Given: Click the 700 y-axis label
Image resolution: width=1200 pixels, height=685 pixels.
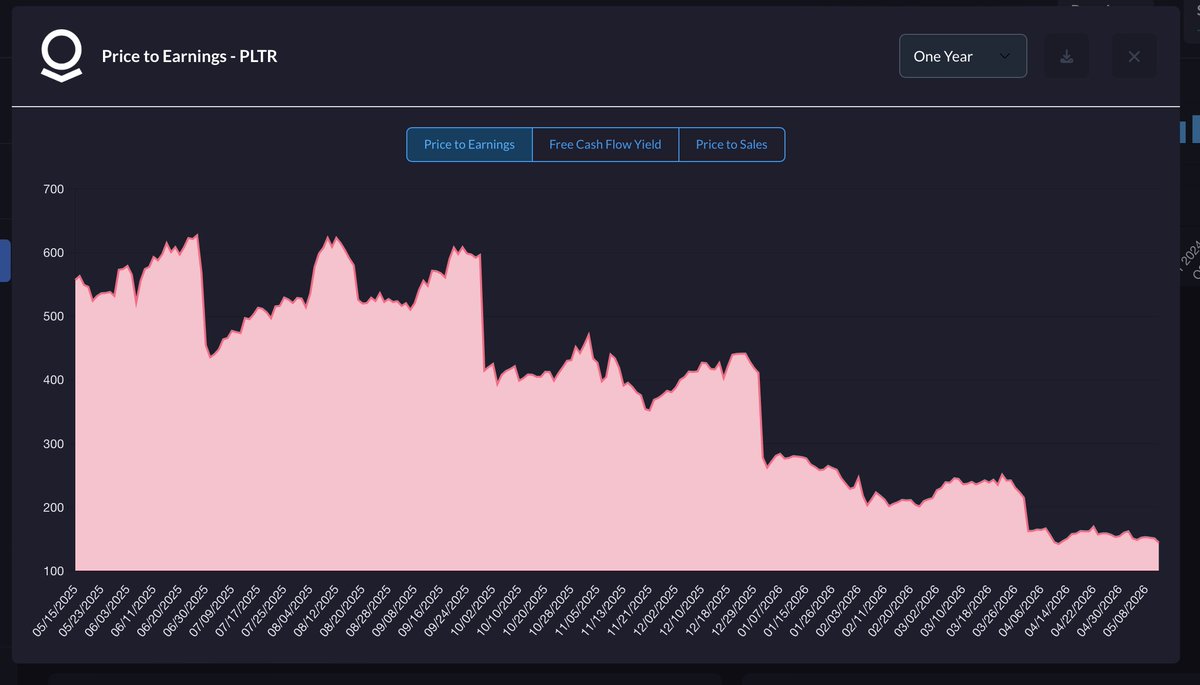Looking at the screenshot, I should tap(53, 189).
